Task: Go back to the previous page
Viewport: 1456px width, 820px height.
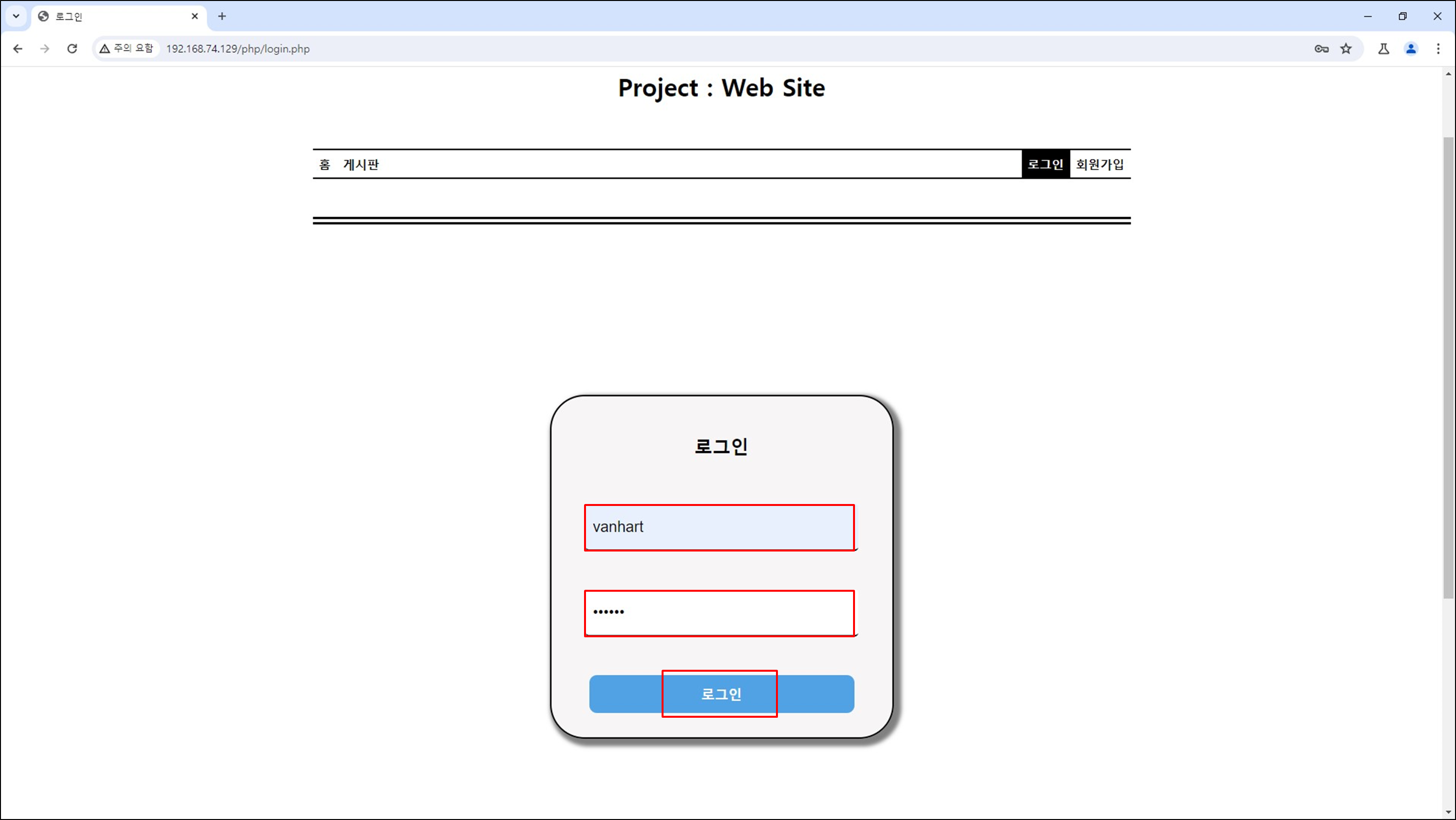Action: pyautogui.click(x=17, y=48)
